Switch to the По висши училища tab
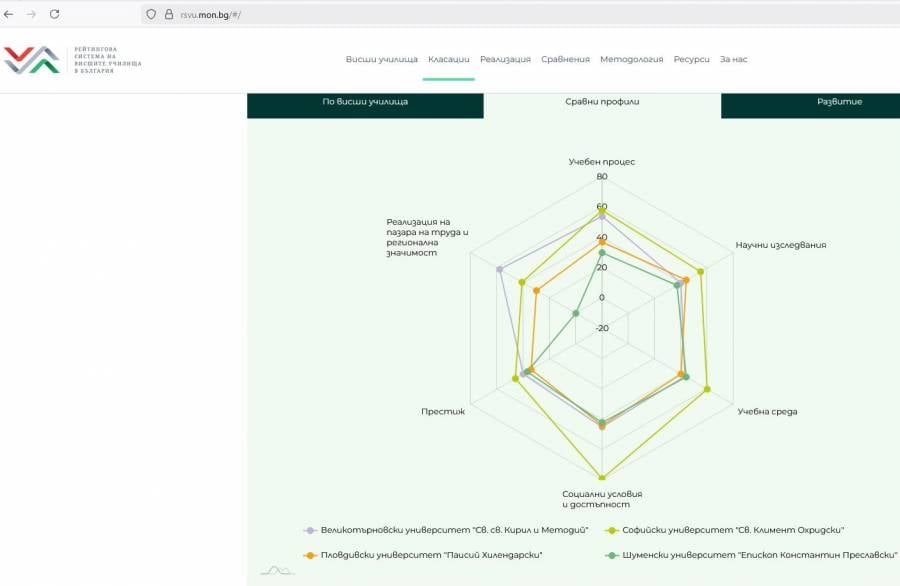 tap(365, 102)
